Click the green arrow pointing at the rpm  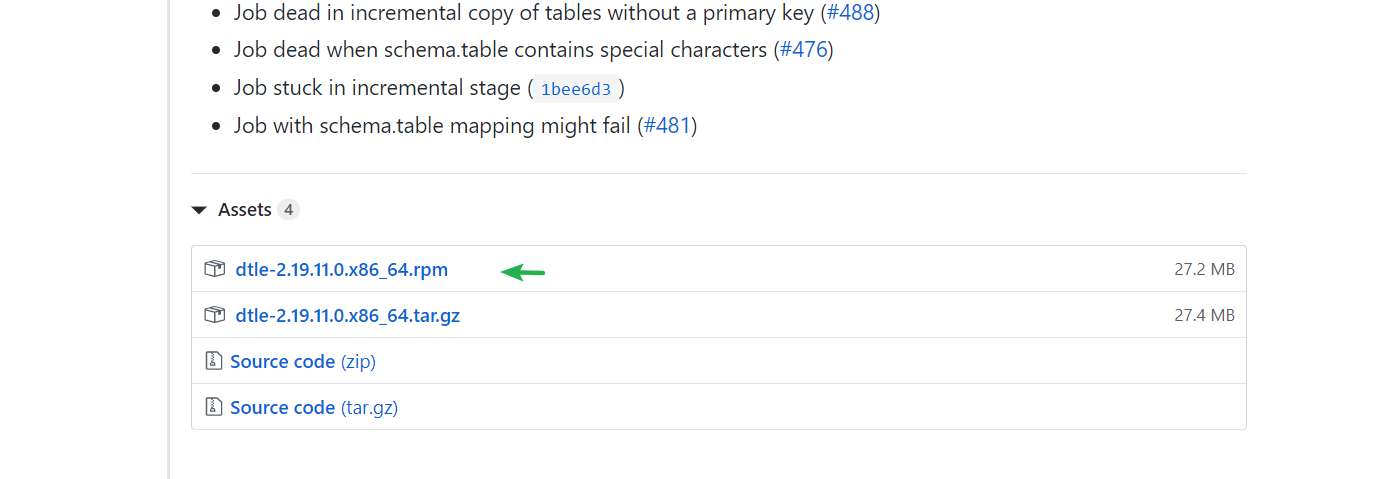click(x=523, y=271)
